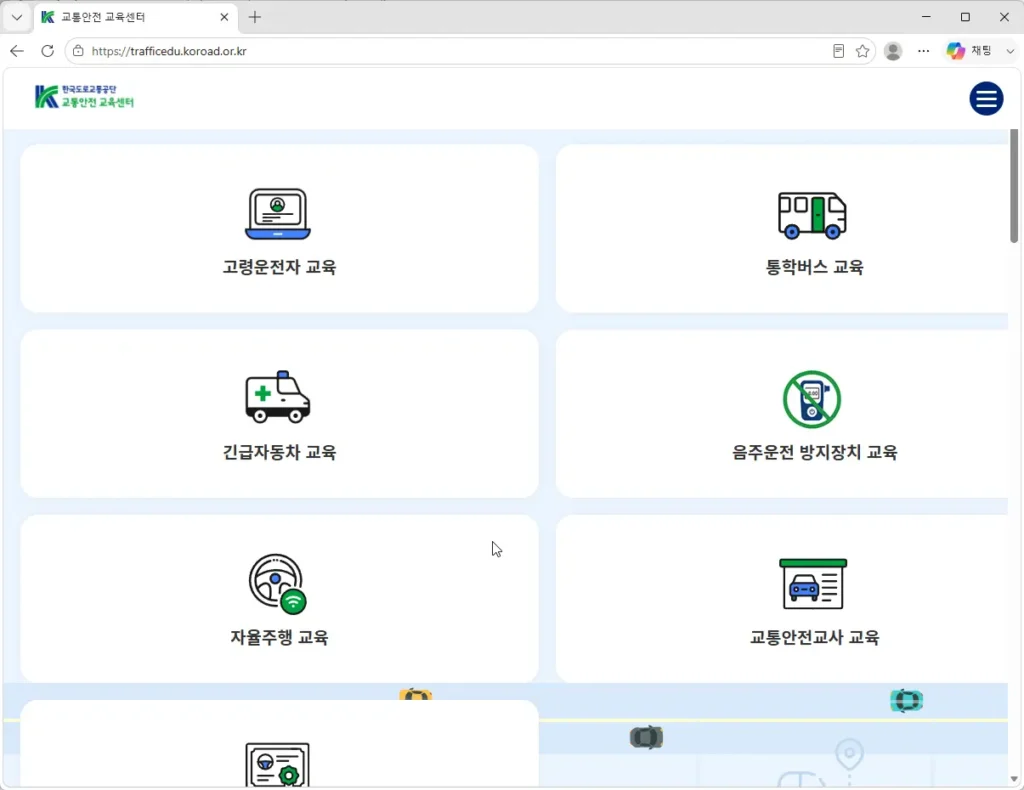Click the scrollbar down arrow
1024x790 pixels.
[1014, 778]
